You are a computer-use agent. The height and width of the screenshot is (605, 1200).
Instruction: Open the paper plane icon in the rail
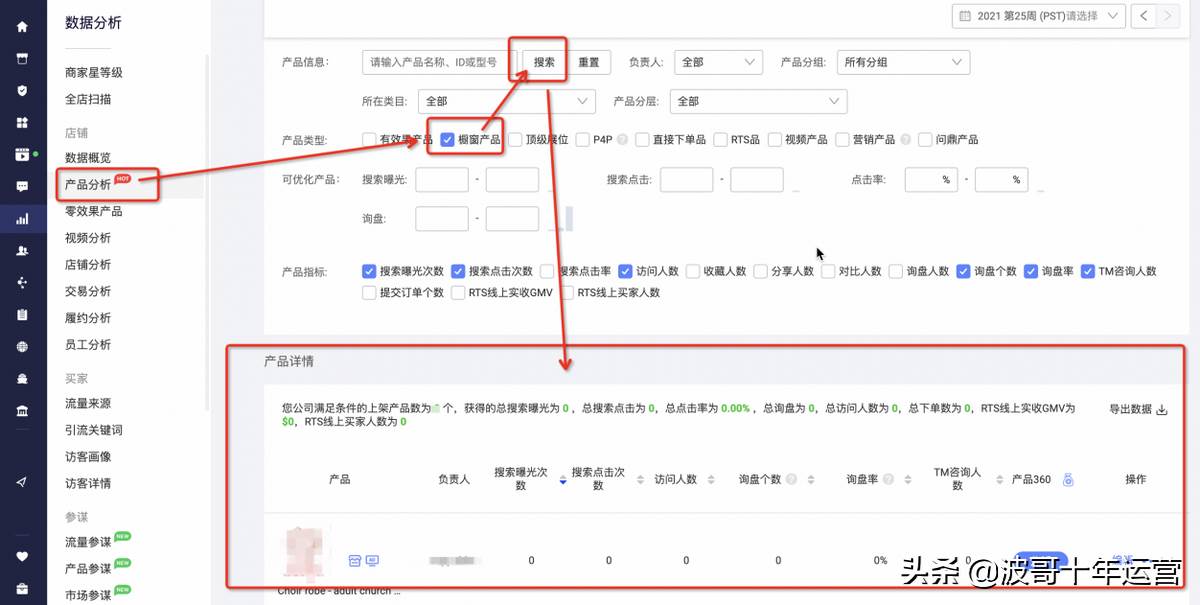[x=22, y=482]
